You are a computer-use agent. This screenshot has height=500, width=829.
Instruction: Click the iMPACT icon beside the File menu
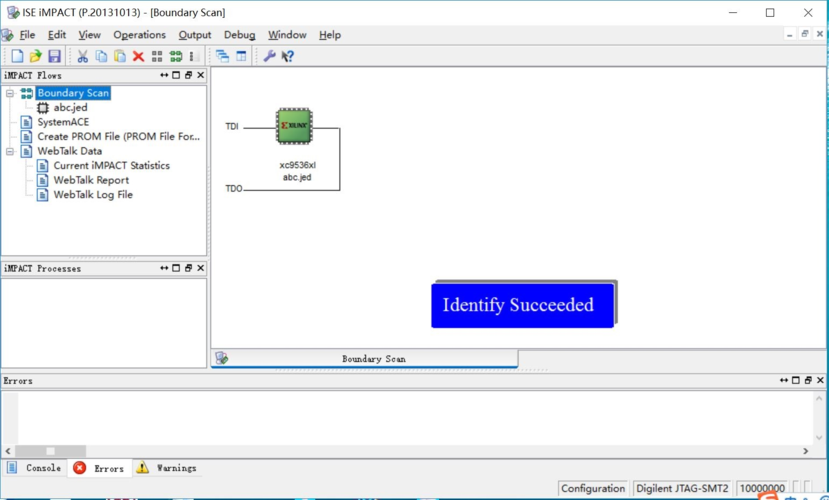point(7,35)
